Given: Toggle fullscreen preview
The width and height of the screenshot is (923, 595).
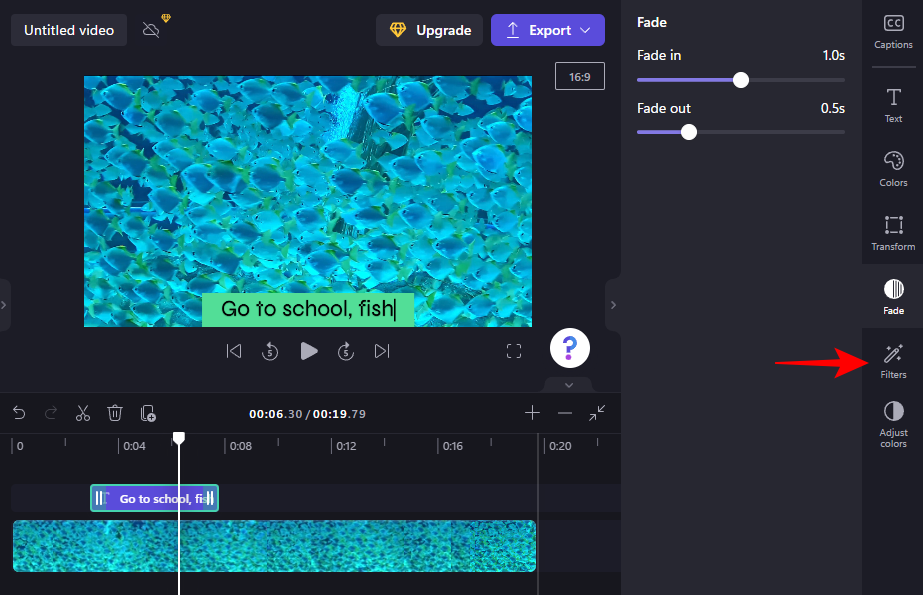Looking at the screenshot, I should (514, 351).
